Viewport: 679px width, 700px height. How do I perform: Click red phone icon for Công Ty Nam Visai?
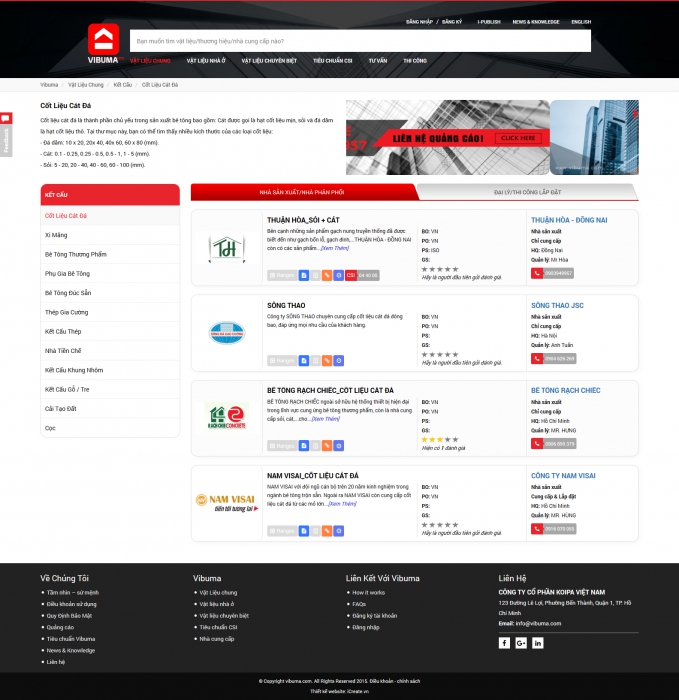pyautogui.click(x=537, y=529)
